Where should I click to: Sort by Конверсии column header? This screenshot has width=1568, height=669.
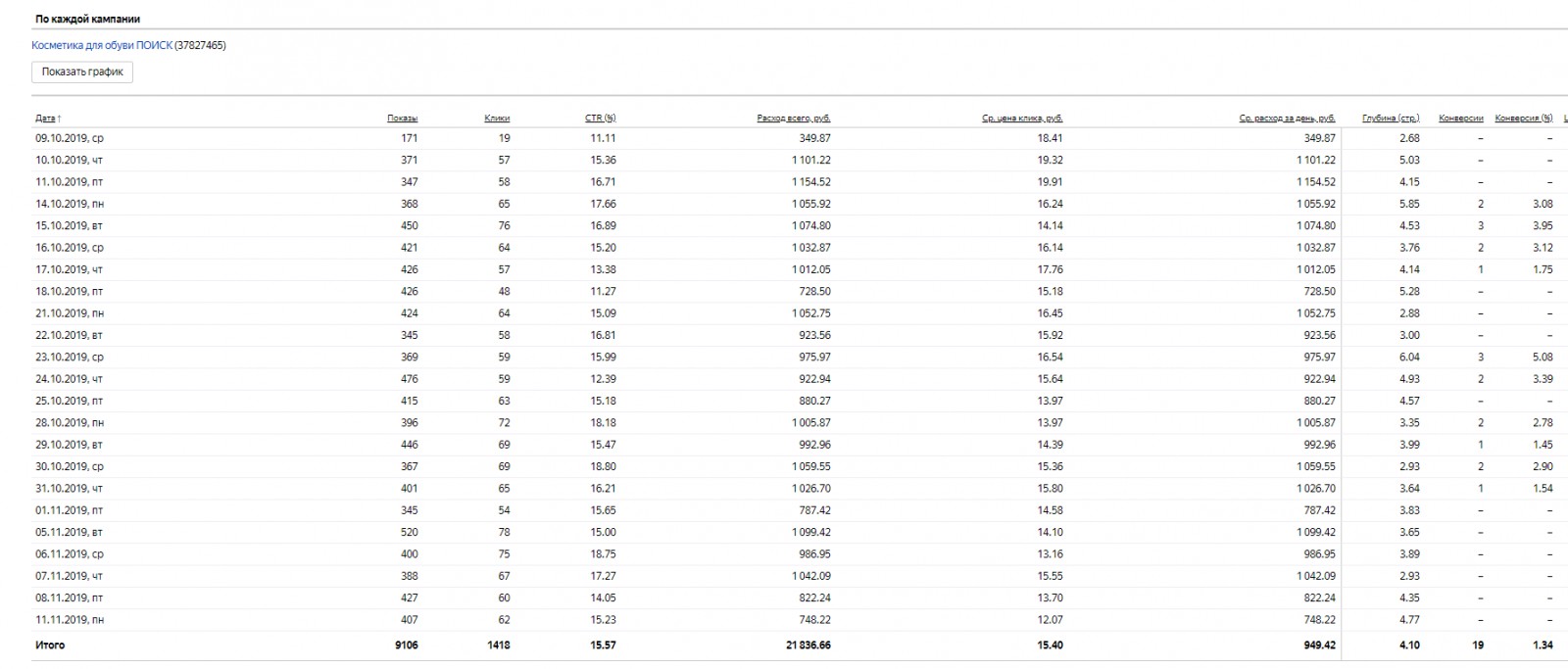click(x=1460, y=119)
